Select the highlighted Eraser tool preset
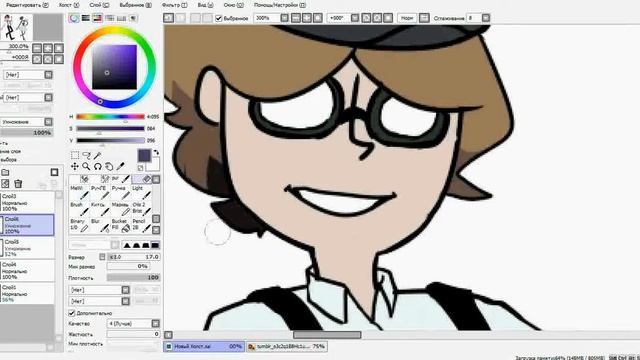Viewport: 640px width, 360px height. coord(141,179)
